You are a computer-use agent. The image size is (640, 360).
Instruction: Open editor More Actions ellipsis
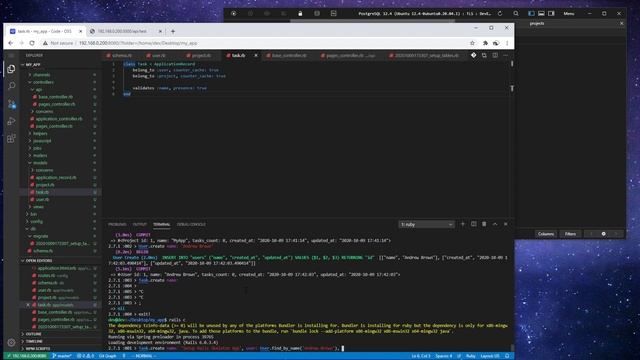[505, 55]
